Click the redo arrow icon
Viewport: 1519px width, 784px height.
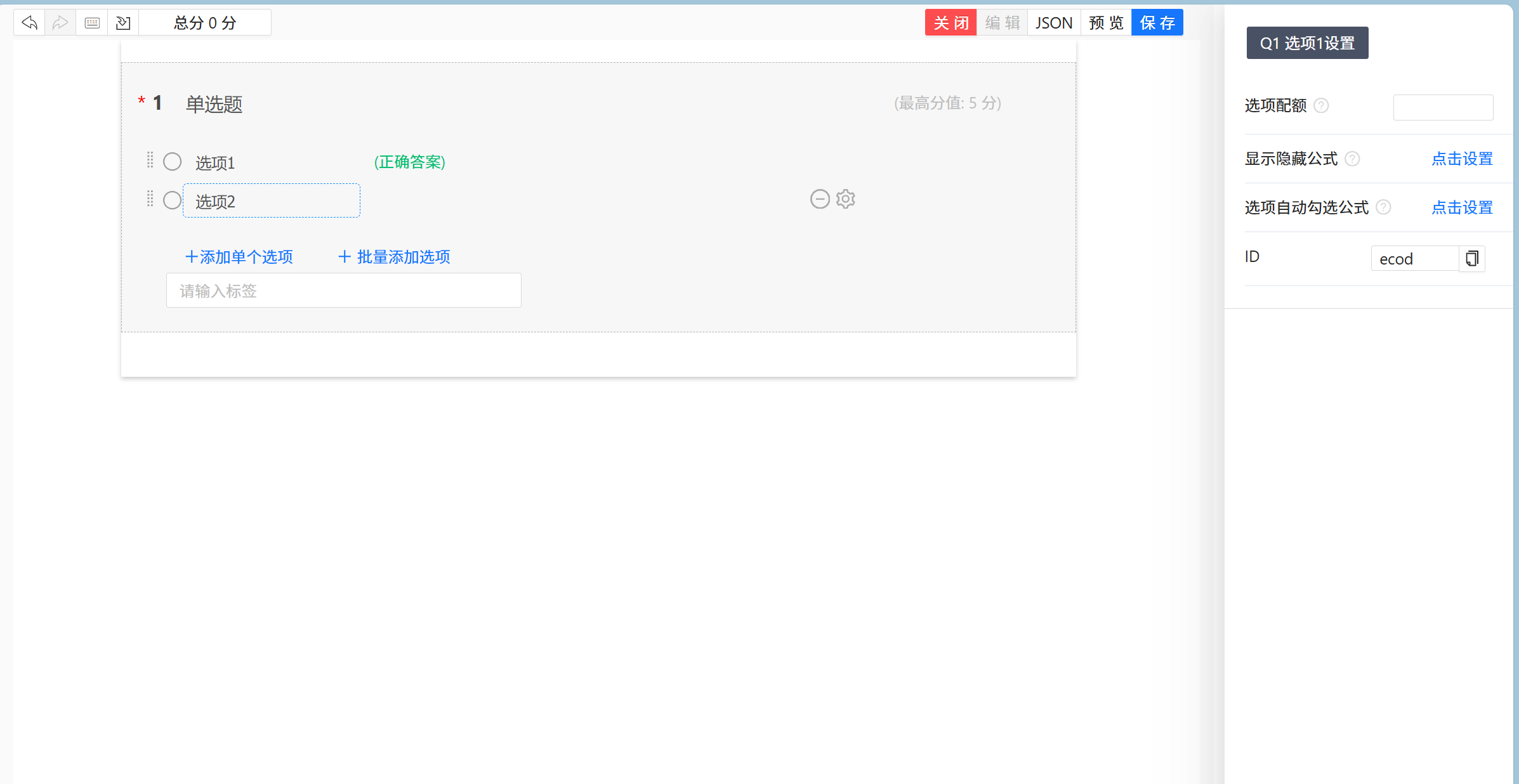pyautogui.click(x=60, y=23)
